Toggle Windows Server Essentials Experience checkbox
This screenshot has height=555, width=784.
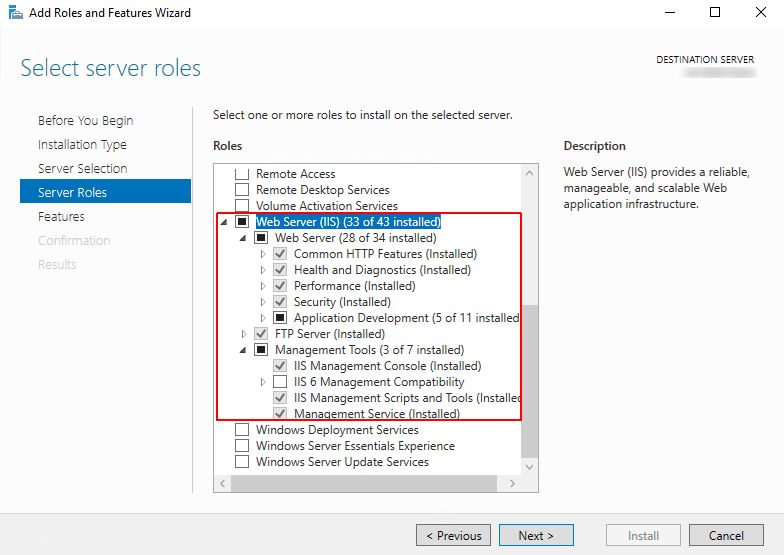[241, 446]
